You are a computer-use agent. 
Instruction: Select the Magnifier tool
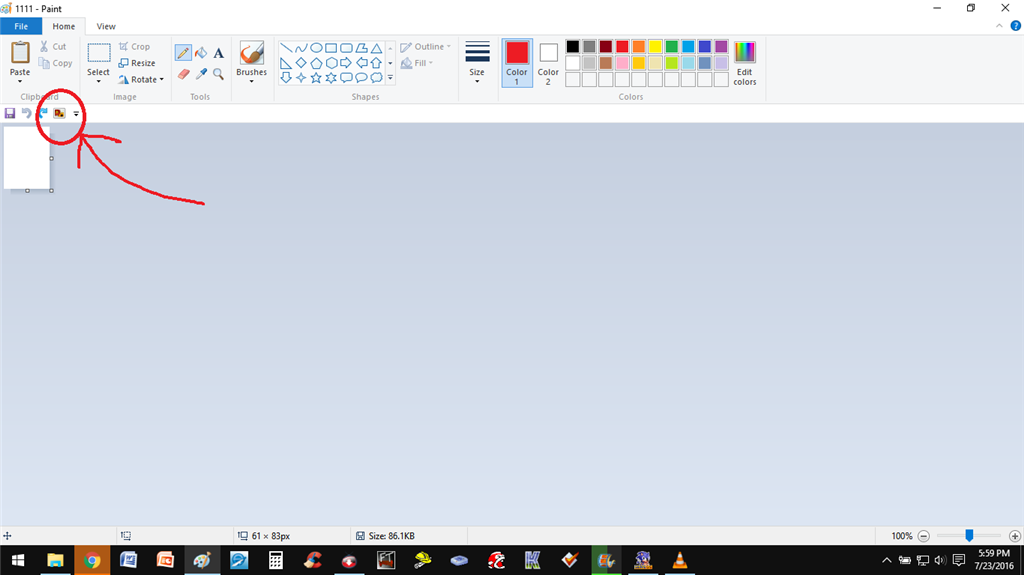(218, 74)
